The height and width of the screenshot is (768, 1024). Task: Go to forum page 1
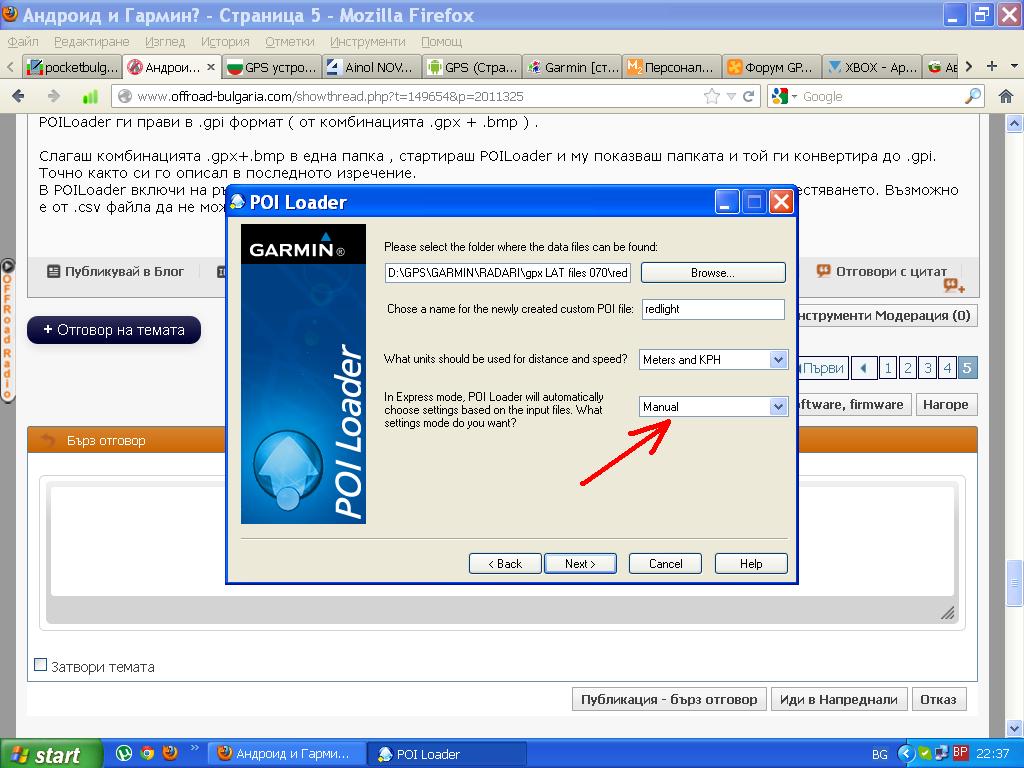[x=888, y=368]
